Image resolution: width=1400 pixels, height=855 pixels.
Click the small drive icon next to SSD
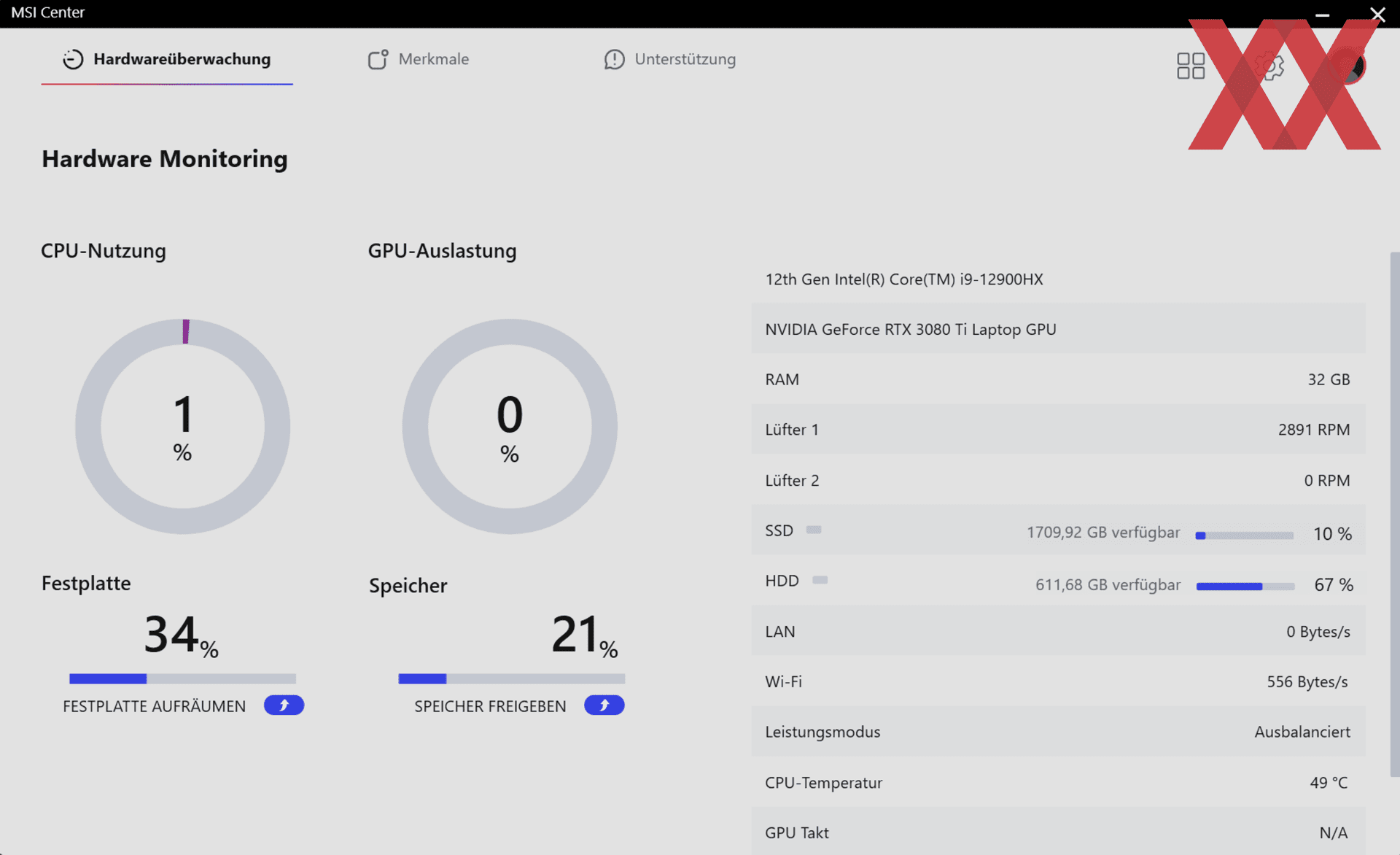[x=814, y=530]
